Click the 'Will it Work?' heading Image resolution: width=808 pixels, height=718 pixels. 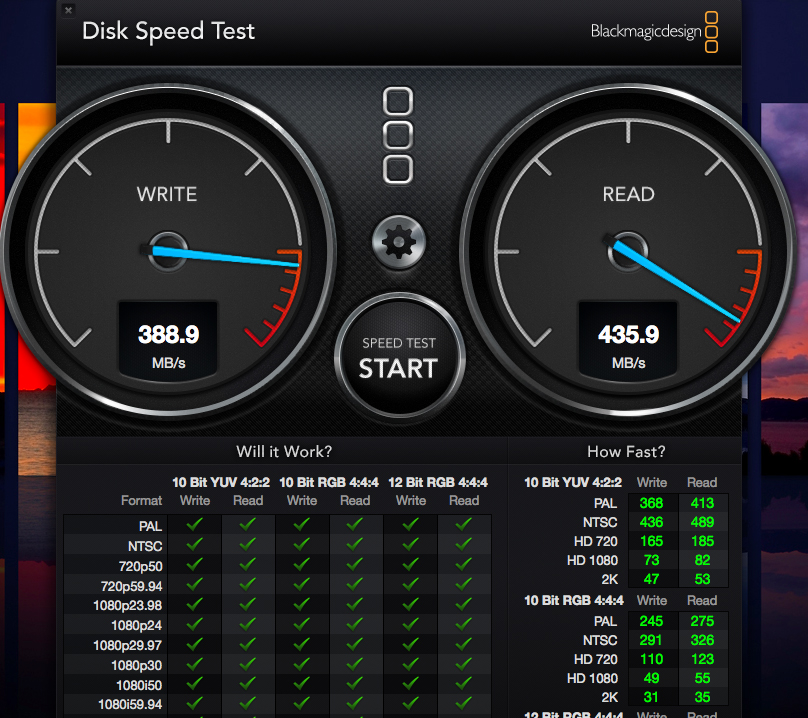coord(284,452)
